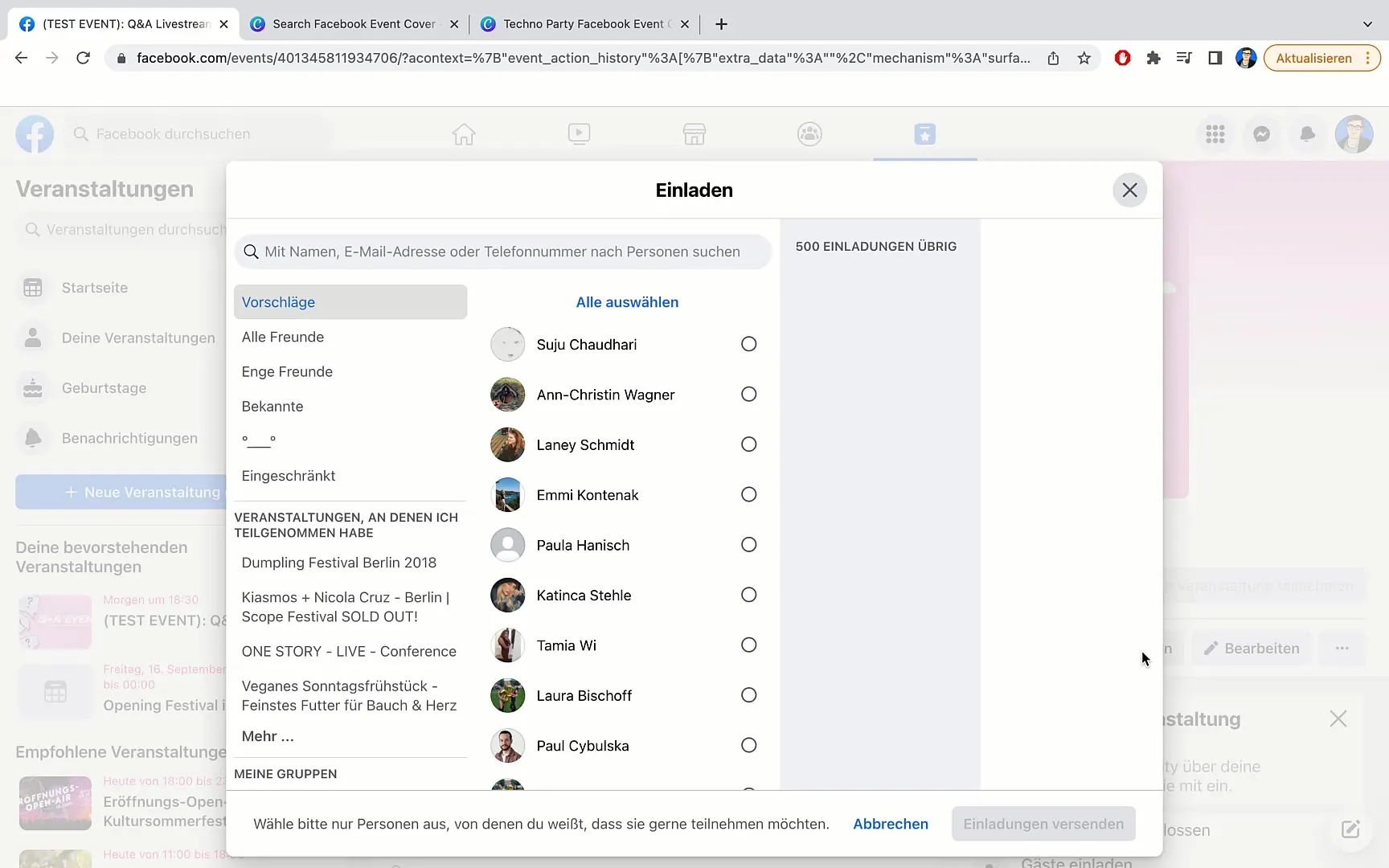Image resolution: width=1389 pixels, height=868 pixels.
Task: Click Emmi Kontenak profile picture
Action: click(x=508, y=494)
